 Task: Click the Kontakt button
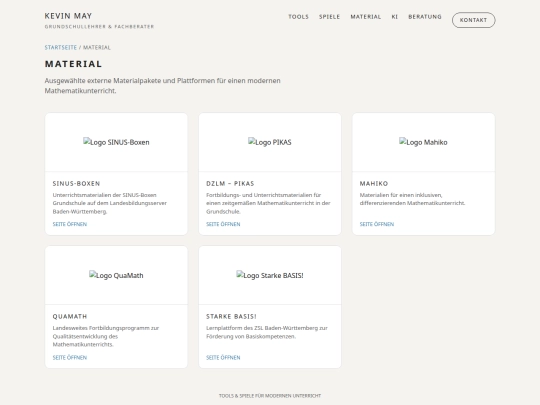pos(474,20)
